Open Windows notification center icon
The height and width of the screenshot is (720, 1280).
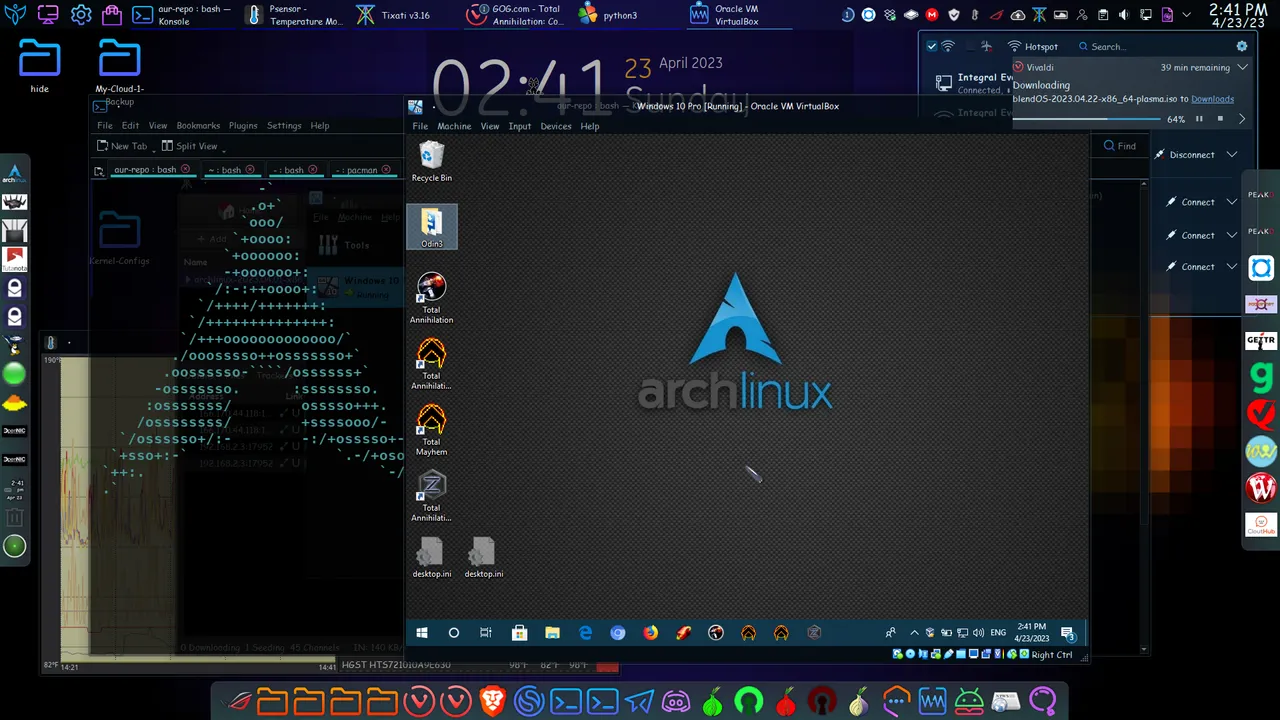1067,633
